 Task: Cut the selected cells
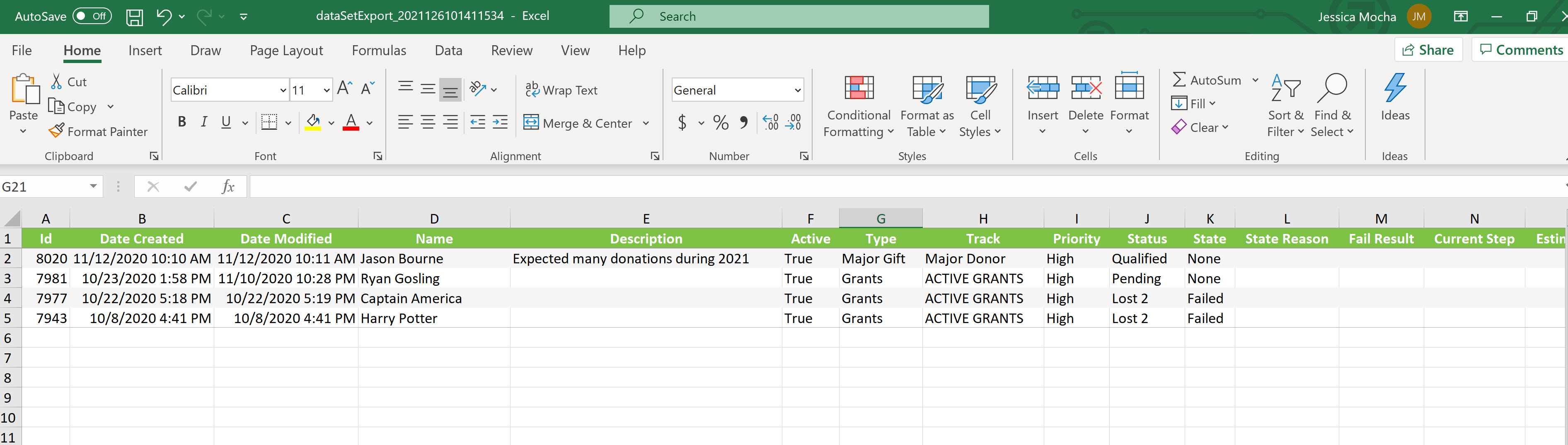pos(68,82)
